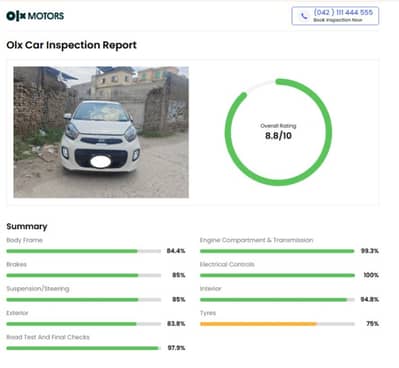Click the Road Test And Final Checks label
The height and width of the screenshot is (368, 399).
(x=48, y=337)
